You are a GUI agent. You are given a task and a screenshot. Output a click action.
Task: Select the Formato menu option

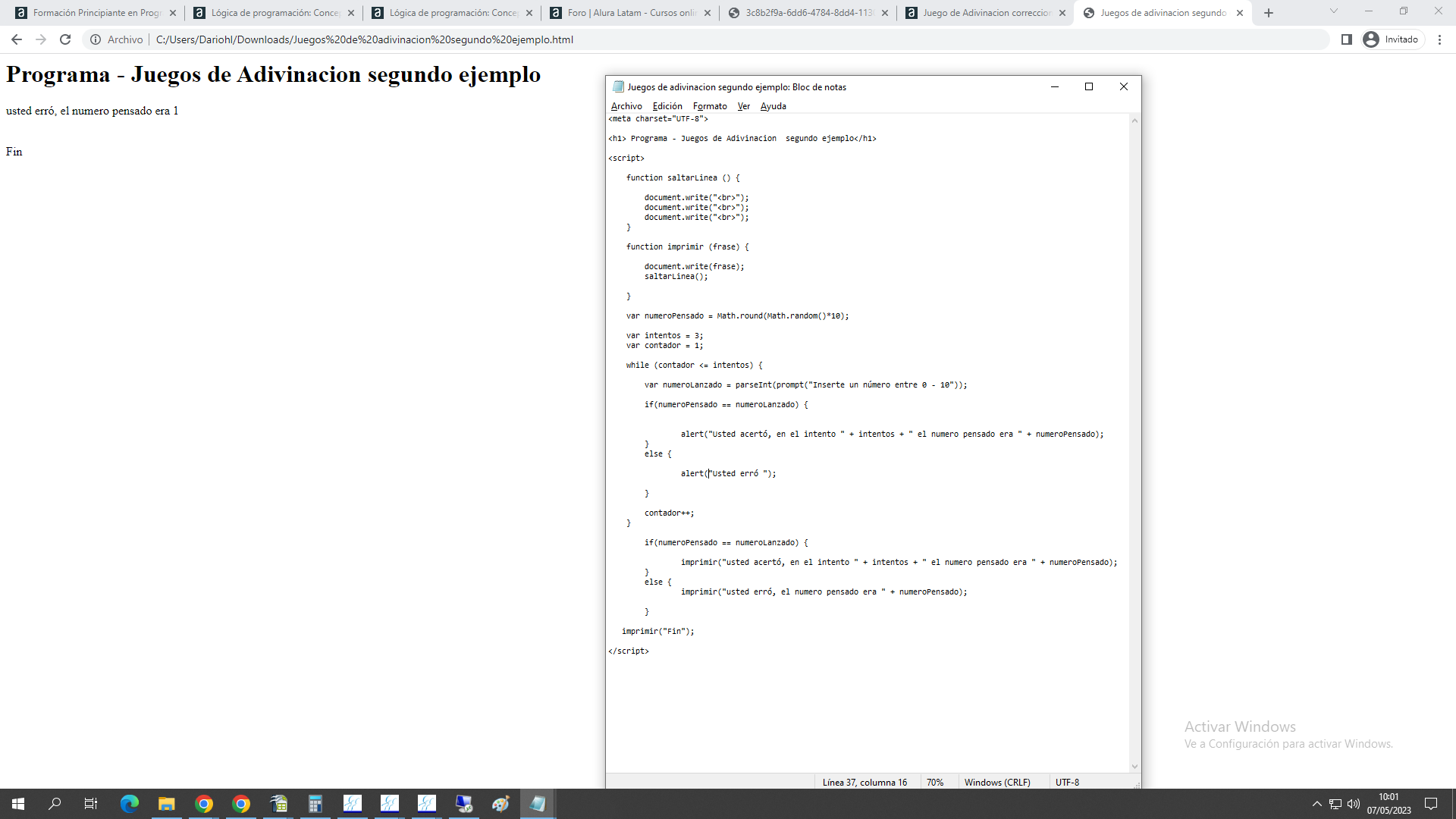(x=711, y=106)
